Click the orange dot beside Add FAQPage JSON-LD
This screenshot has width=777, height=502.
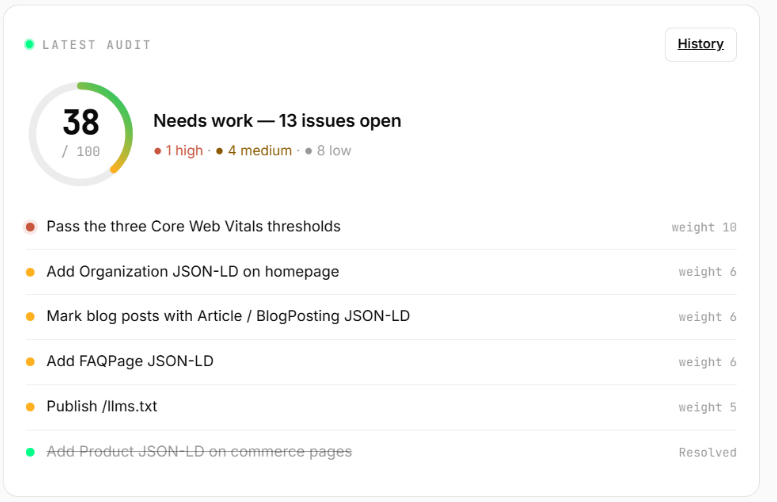point(30,362)
